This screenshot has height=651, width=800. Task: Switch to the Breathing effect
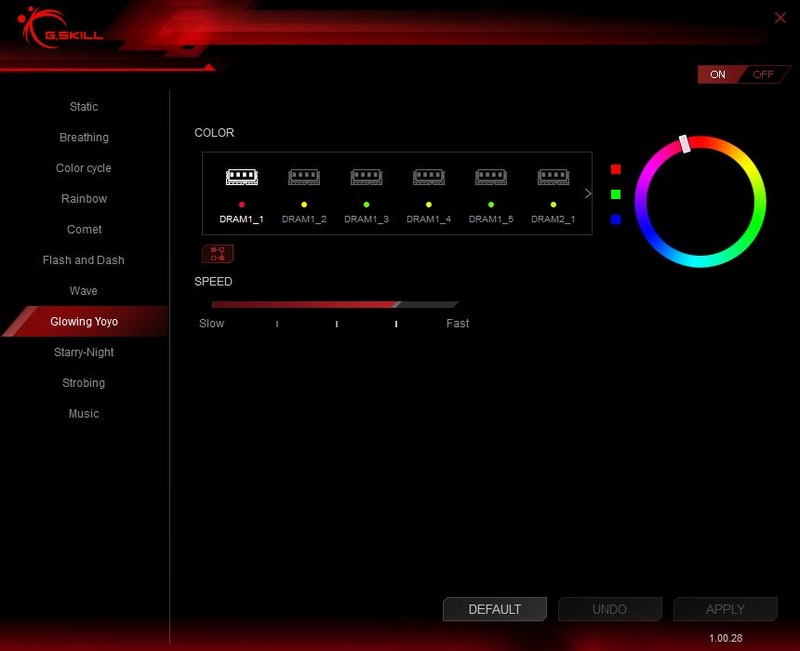click(x=84, y=137)
